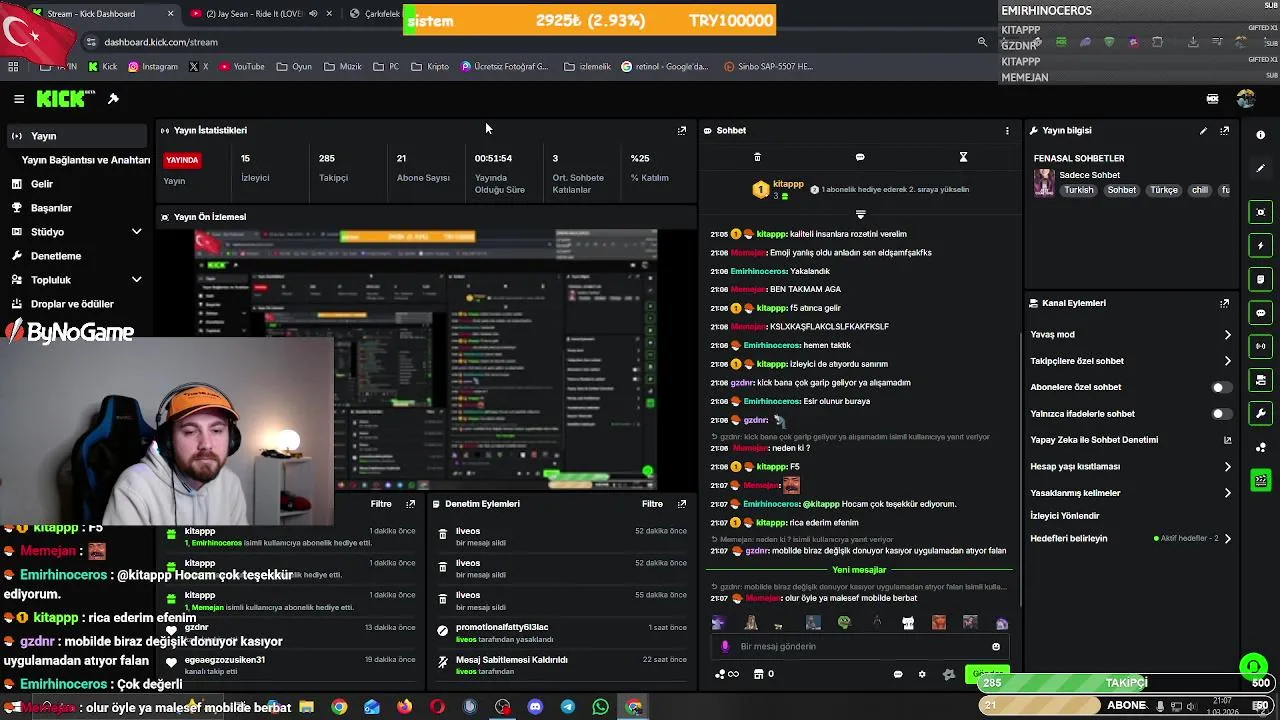The width and height of the screenshot is (1280, 720).
Task: Click the wrench icon in the right sidebar
Action: click(1260, 413)
